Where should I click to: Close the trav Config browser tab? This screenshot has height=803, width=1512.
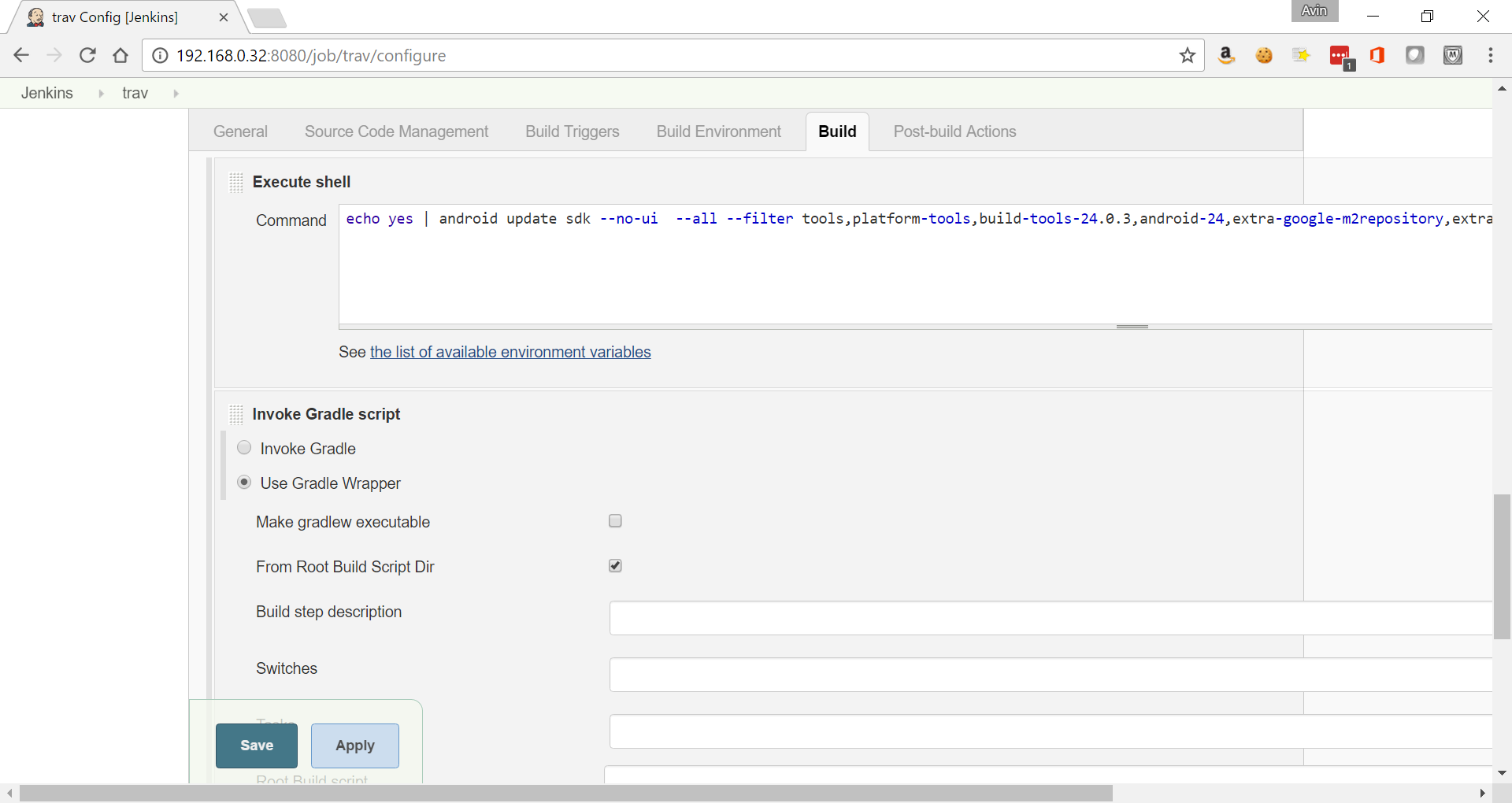pos(224,17)
